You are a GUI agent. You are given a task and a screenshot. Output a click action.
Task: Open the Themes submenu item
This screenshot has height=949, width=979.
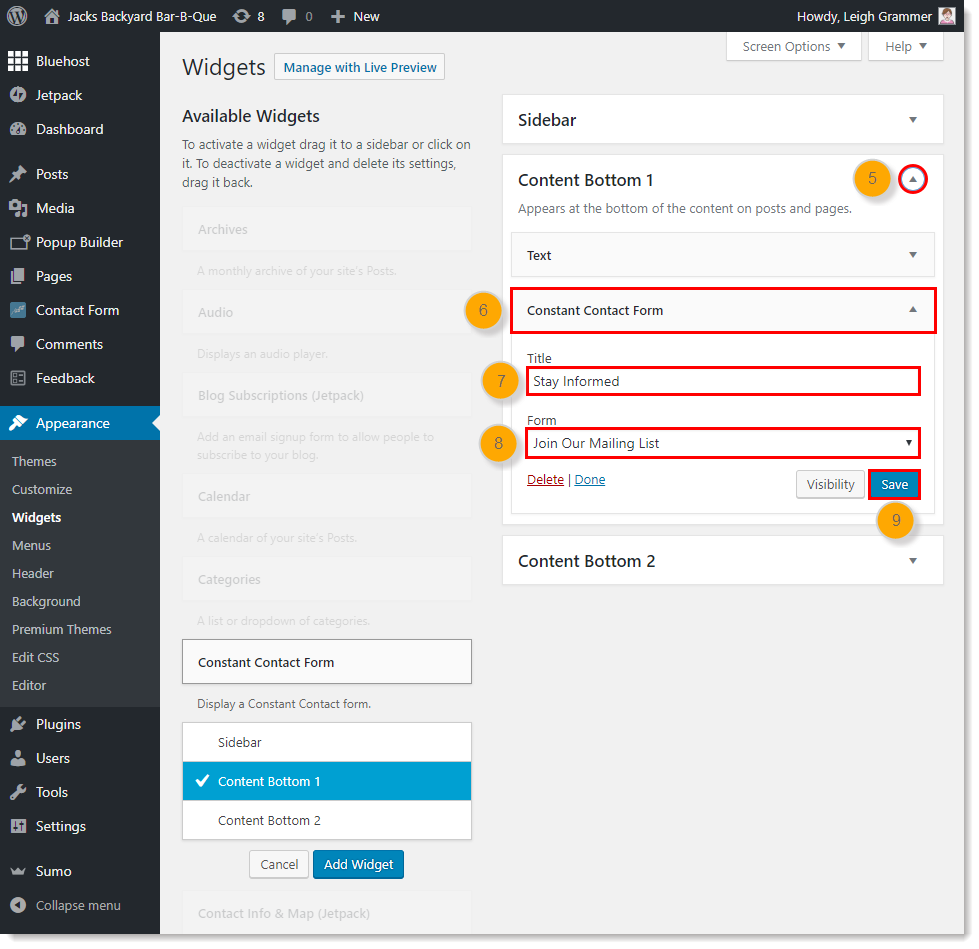click(34, 461)
